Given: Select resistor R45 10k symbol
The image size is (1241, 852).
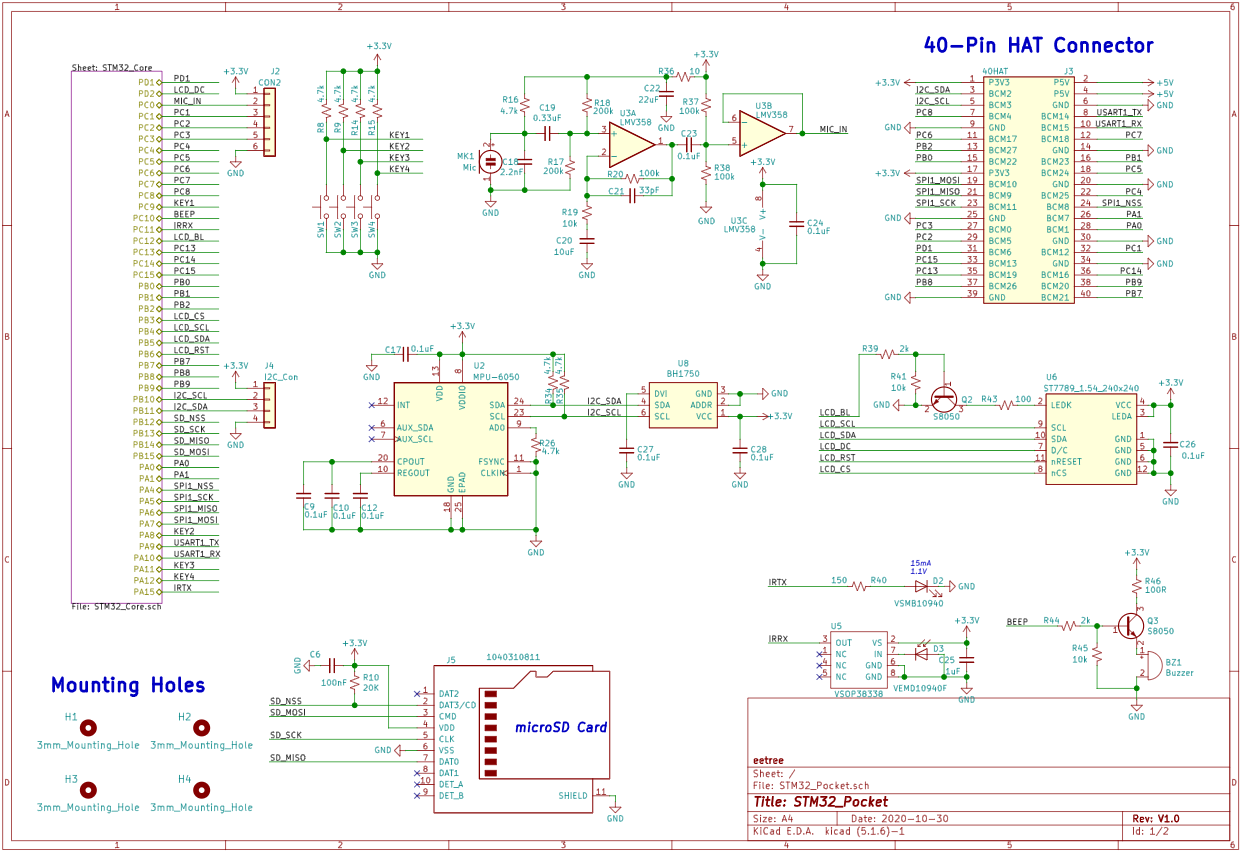Looking at the screenshot, I should [x=1098, y=654].
